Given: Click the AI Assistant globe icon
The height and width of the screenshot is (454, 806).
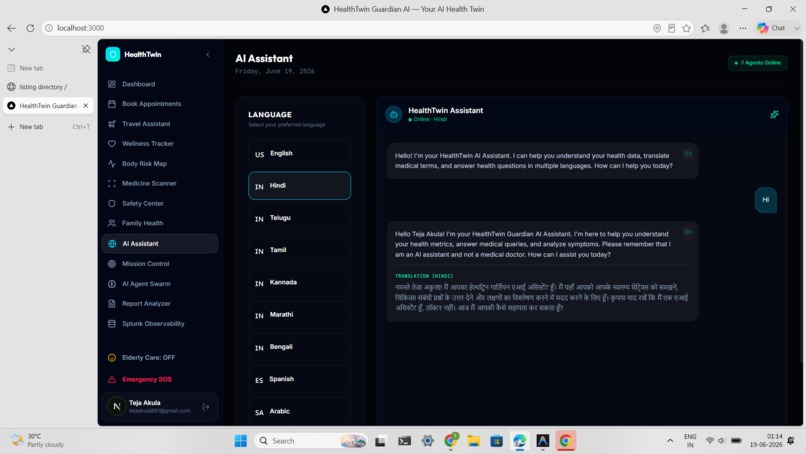Looking at the screenshot, I should tap(112, 244).
